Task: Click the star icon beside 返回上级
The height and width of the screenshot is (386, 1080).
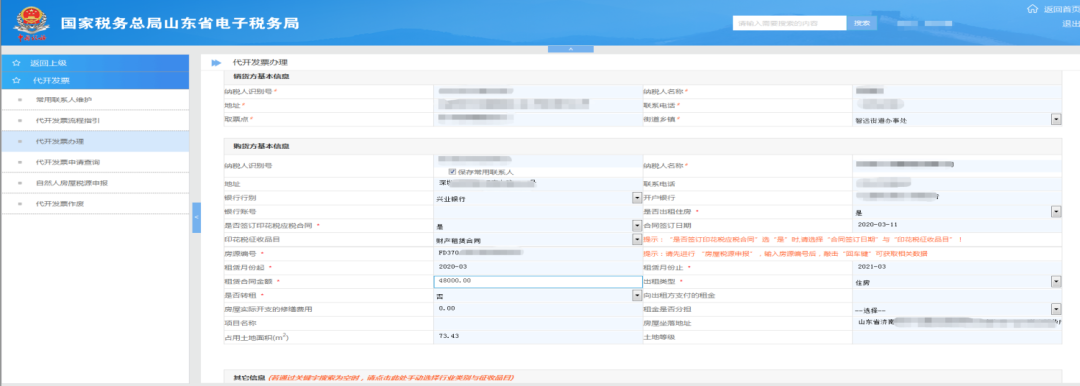Action: (x=16, y=63)
